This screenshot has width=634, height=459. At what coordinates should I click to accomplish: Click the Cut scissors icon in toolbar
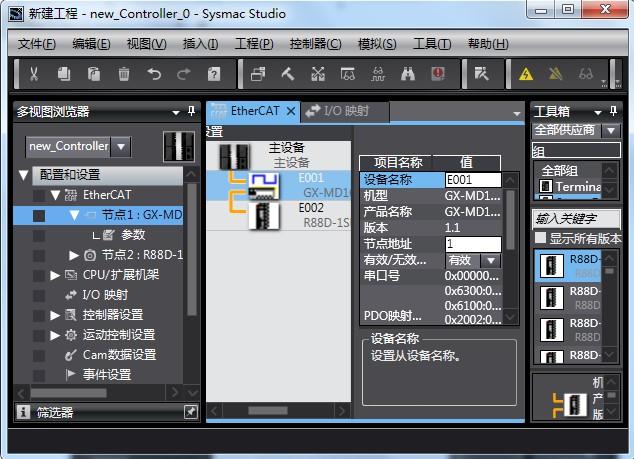[x=33, y=74]
